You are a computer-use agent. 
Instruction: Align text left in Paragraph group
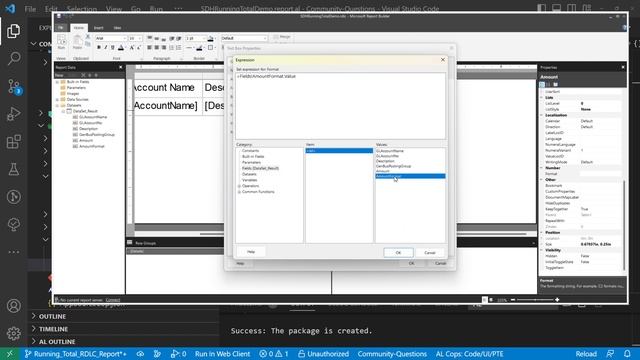point(149,48)
